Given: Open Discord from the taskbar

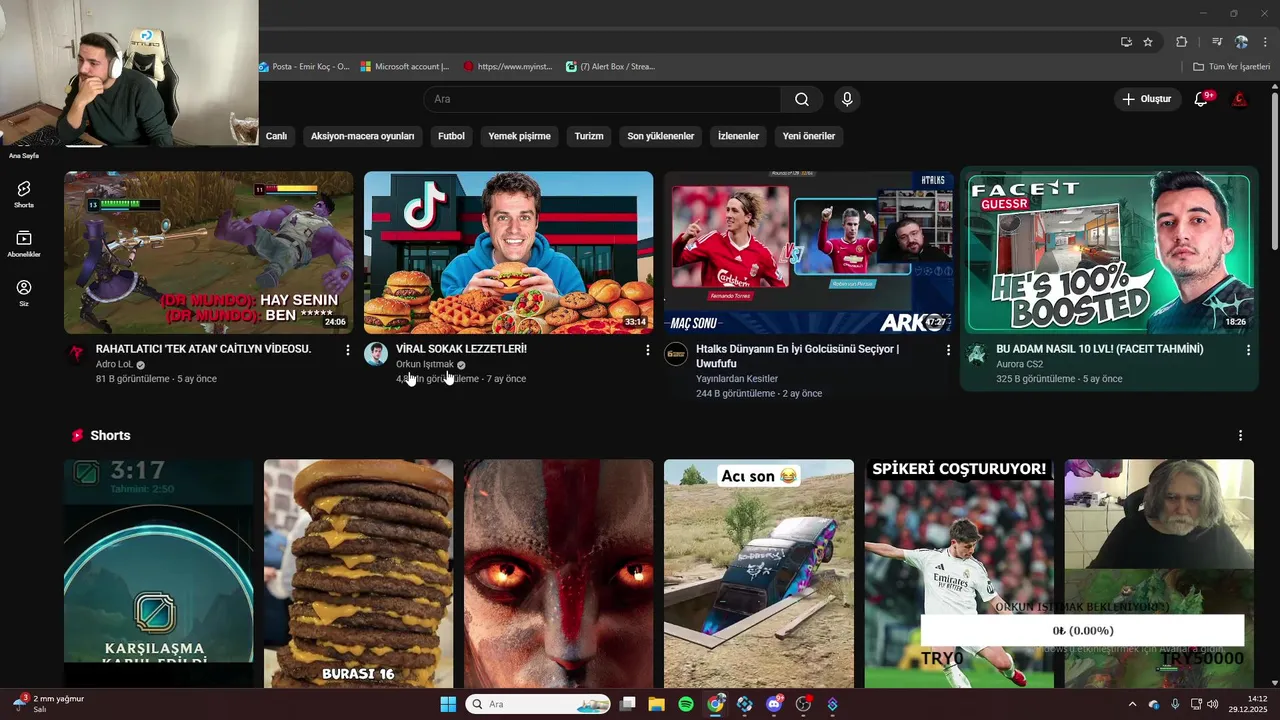Looking at the screenshot, I should pos(774,704).
